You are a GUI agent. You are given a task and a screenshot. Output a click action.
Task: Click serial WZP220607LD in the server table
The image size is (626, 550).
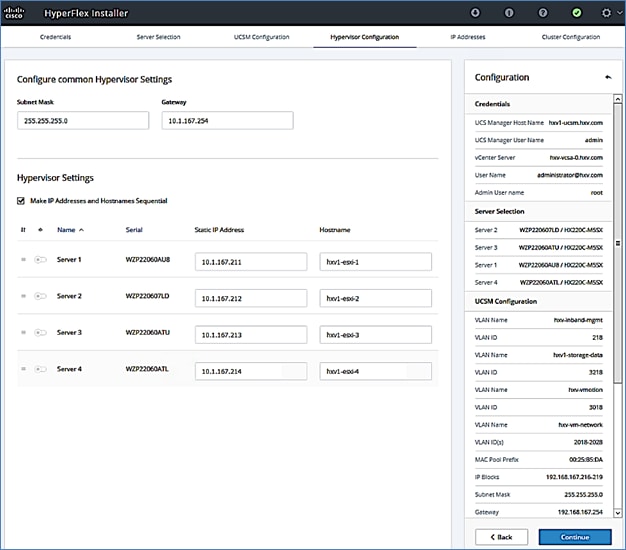click(x=147, y=296)
